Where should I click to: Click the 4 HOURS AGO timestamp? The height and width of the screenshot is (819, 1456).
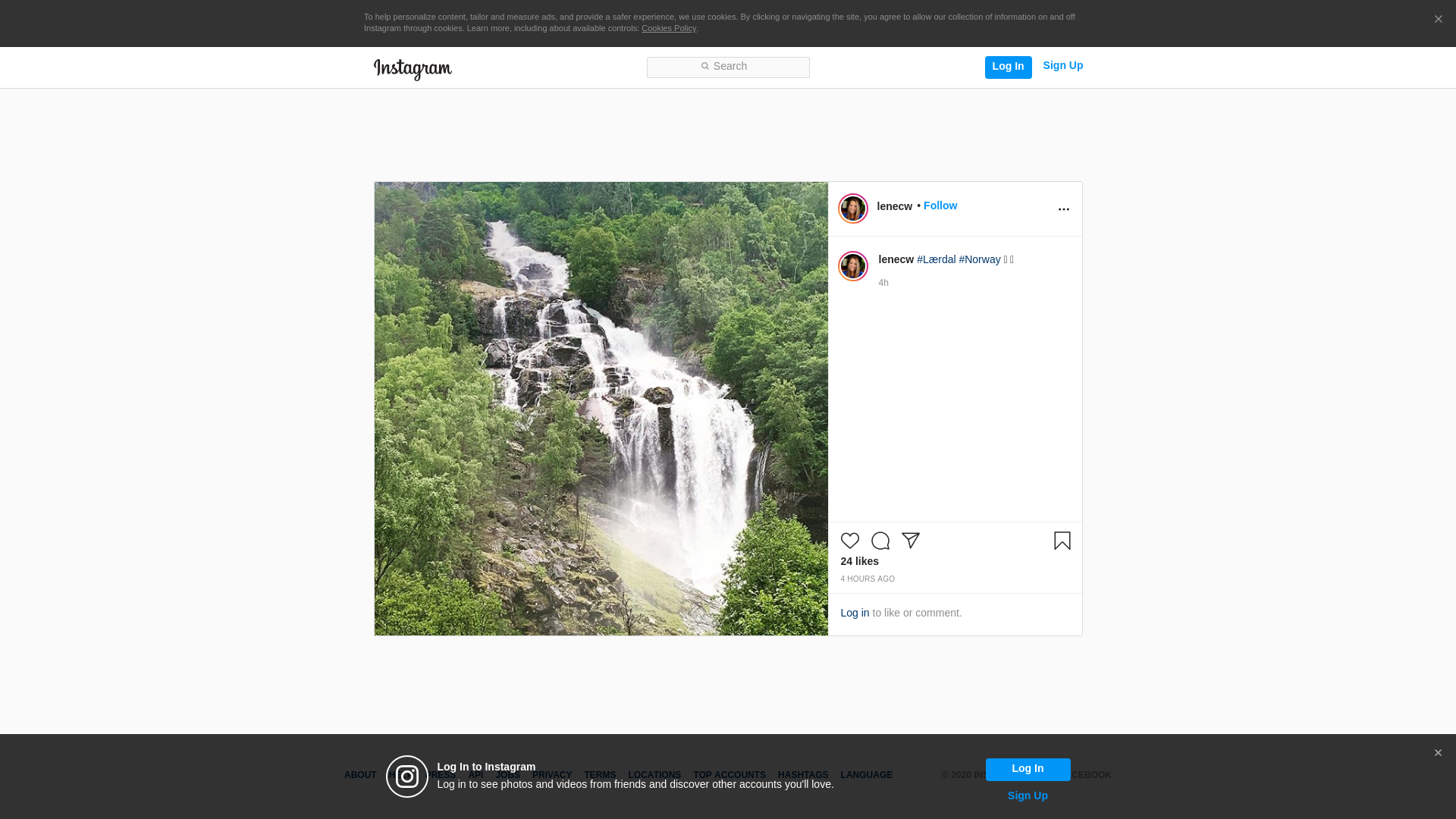pos(868,579)
